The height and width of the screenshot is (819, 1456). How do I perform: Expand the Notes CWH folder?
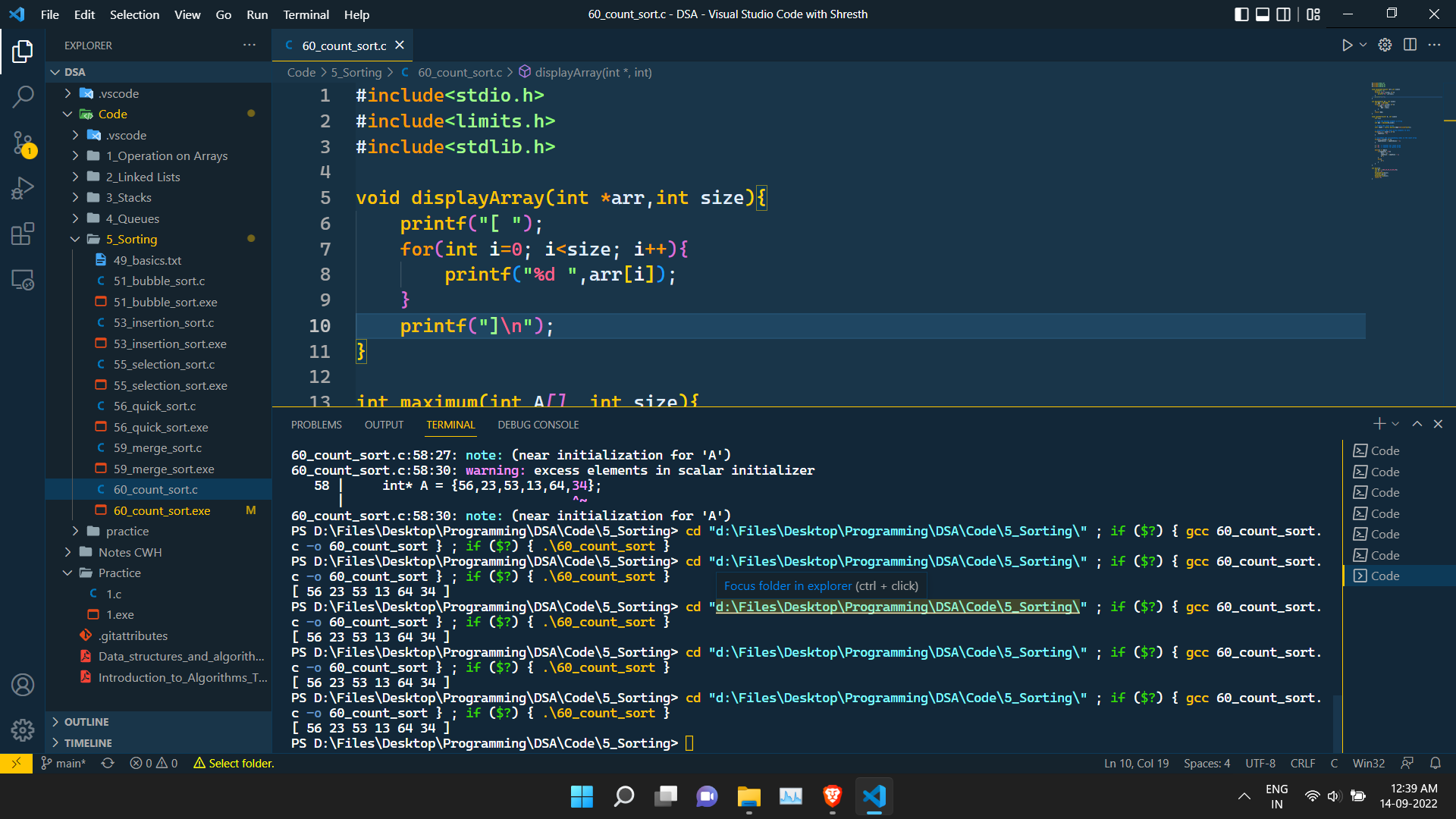coord(67,552)
